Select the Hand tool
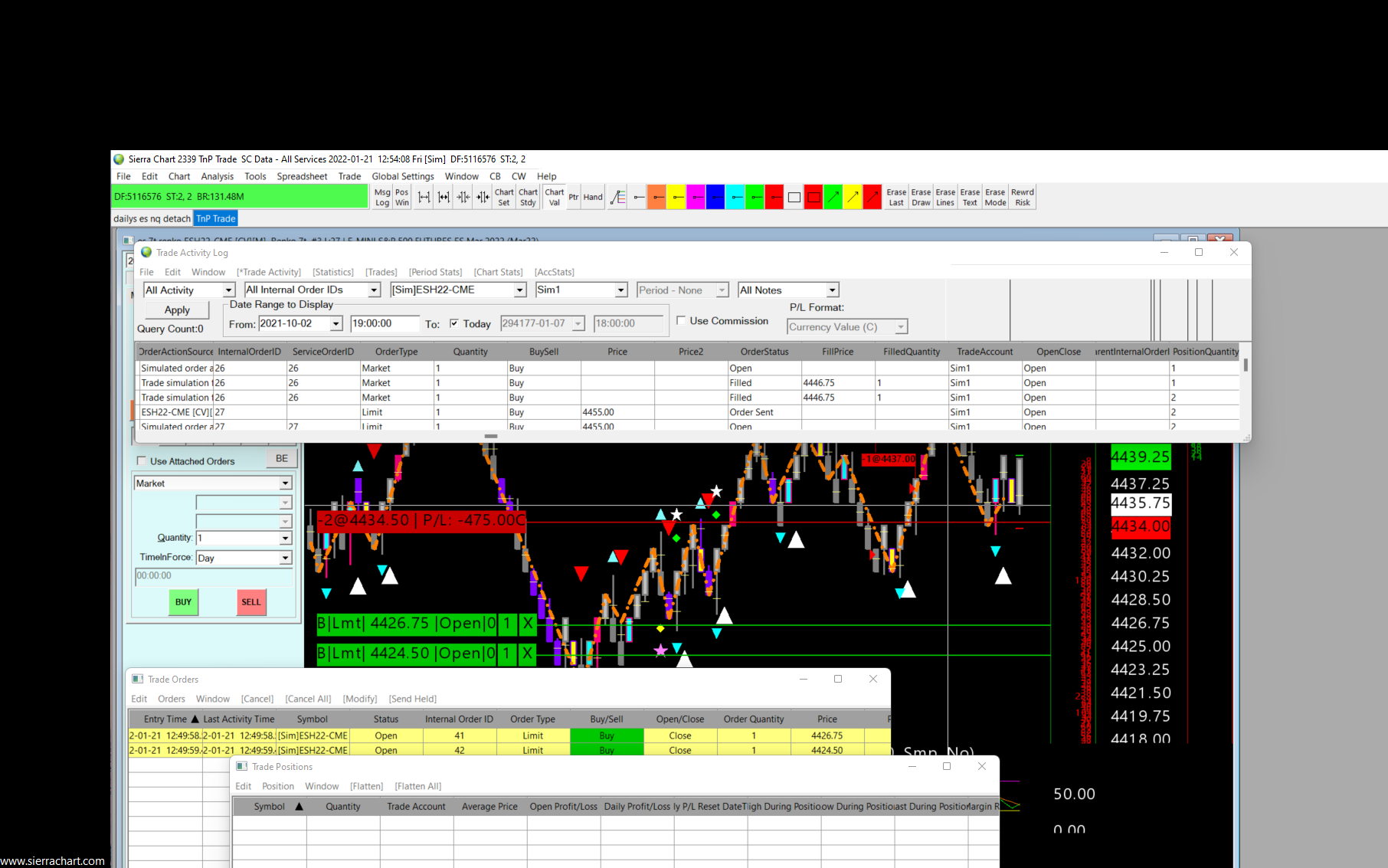 [x=593, y=198]
